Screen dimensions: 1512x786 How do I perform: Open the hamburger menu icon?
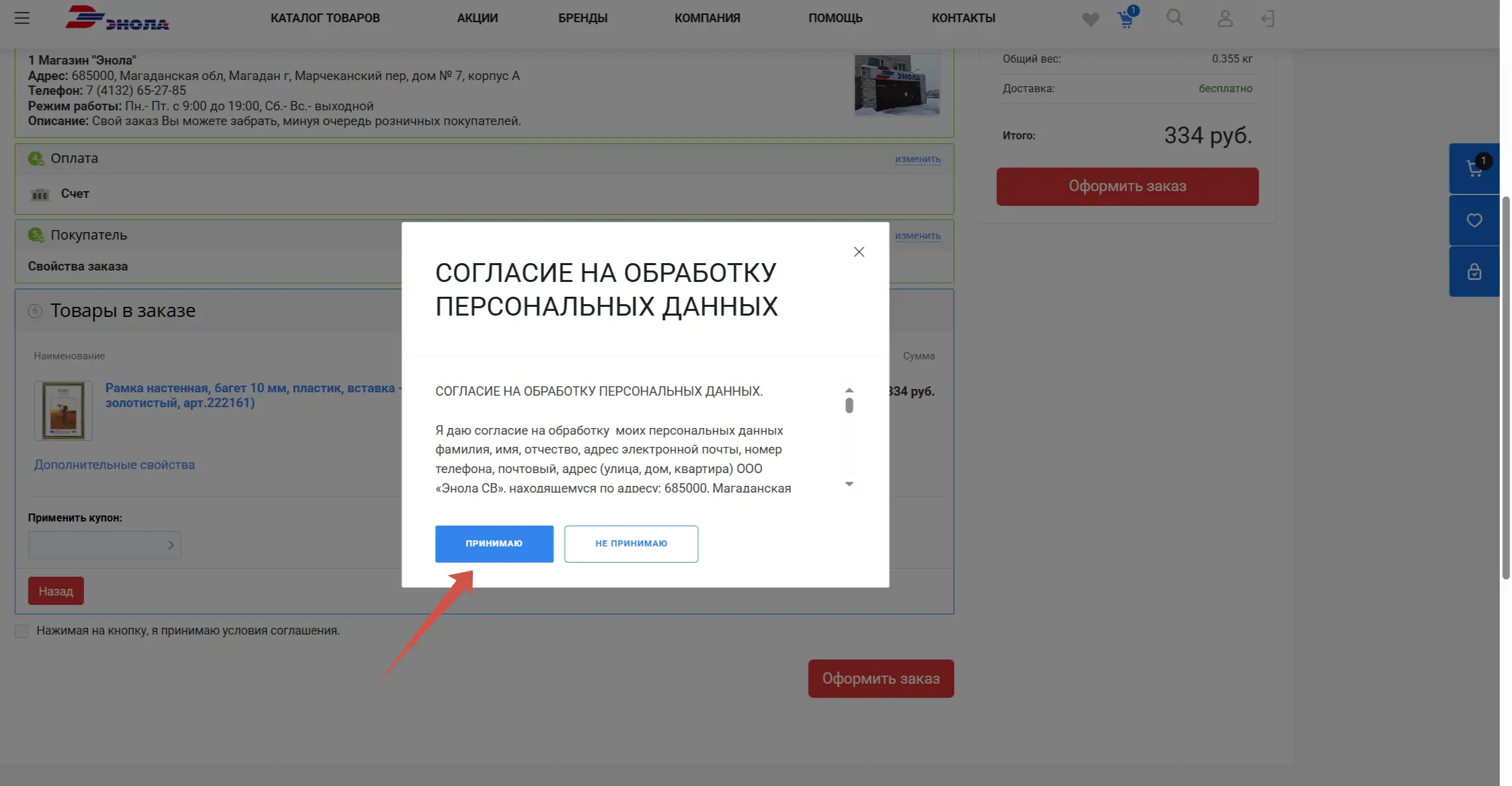[22, 18]
